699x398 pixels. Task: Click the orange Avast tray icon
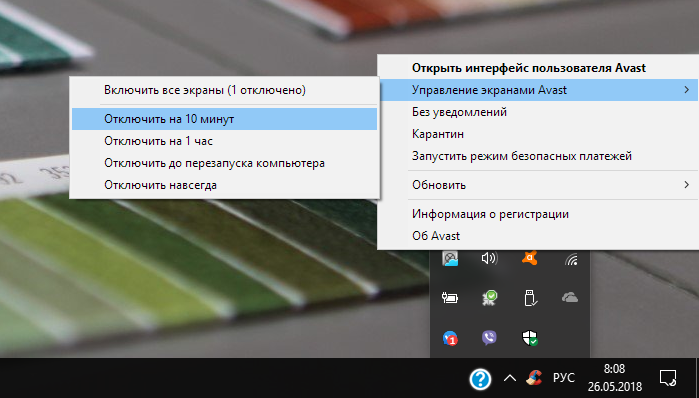click(530, 258)
